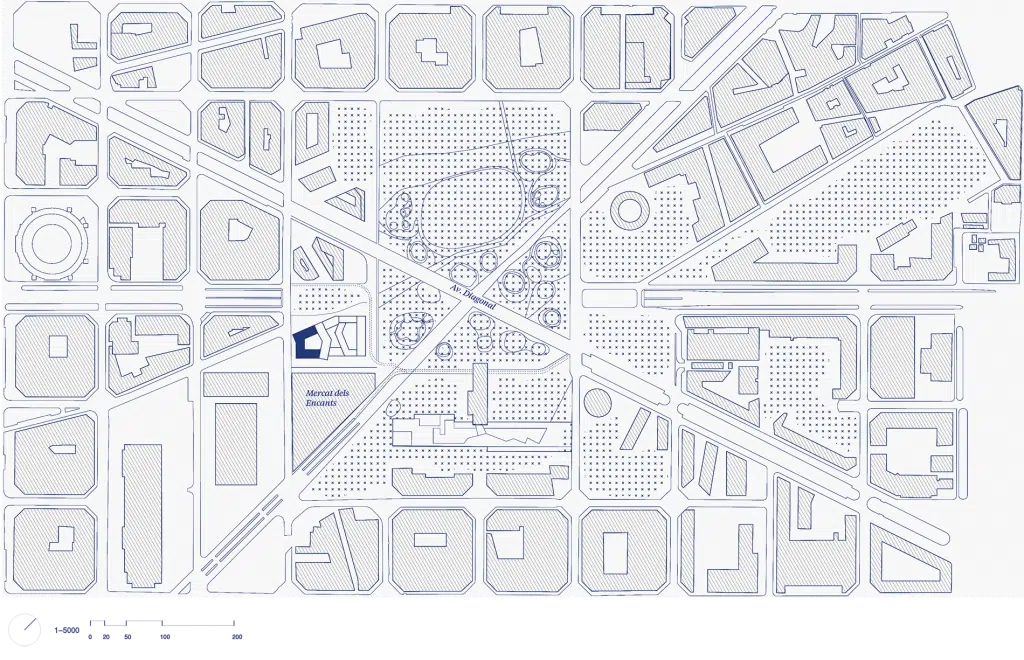Select the tall vertical hatched building in the park
This screenshot has width=1024, height=660.
478,394
